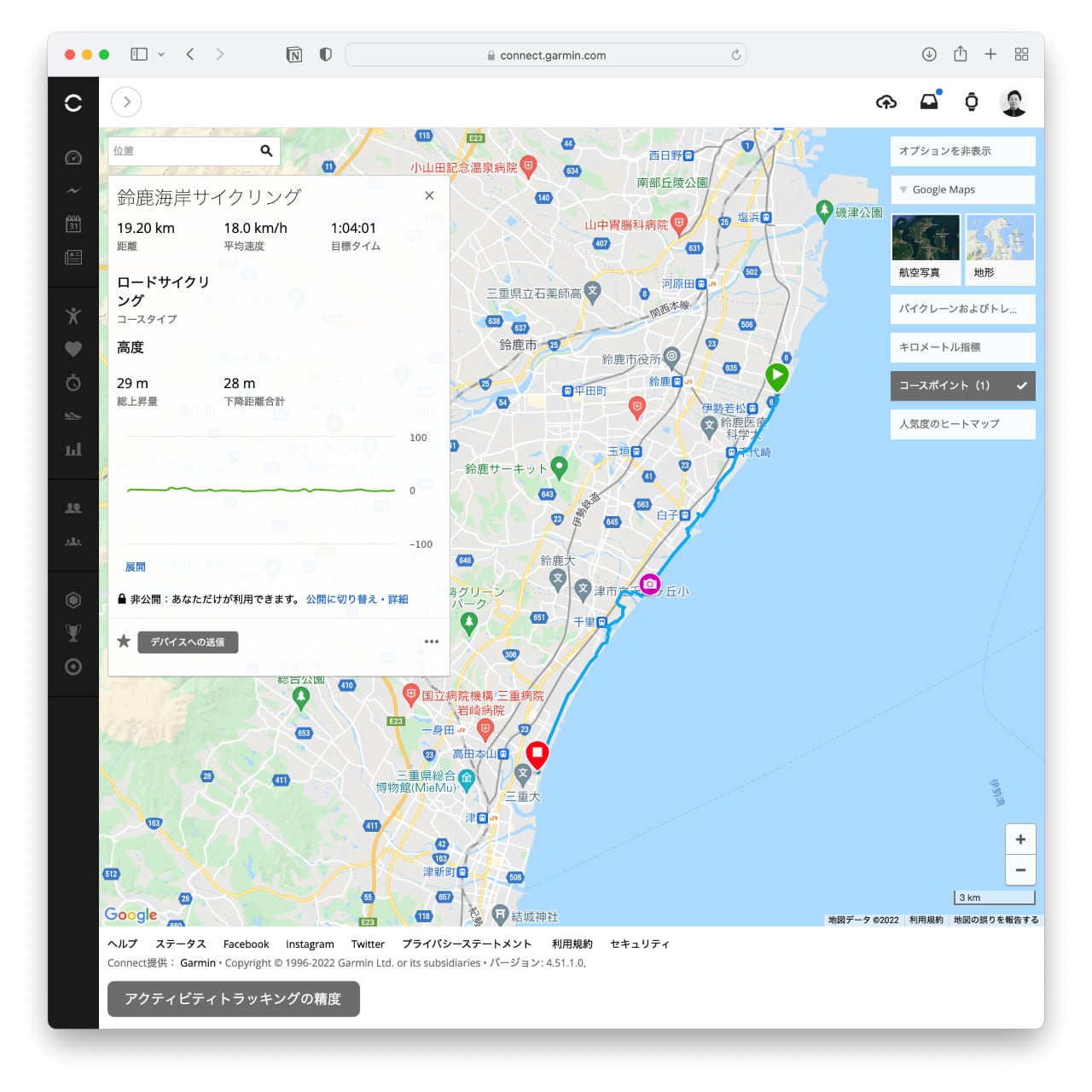
Task: Open the trophy badges icon in sidebar
Action: [73, 633]
